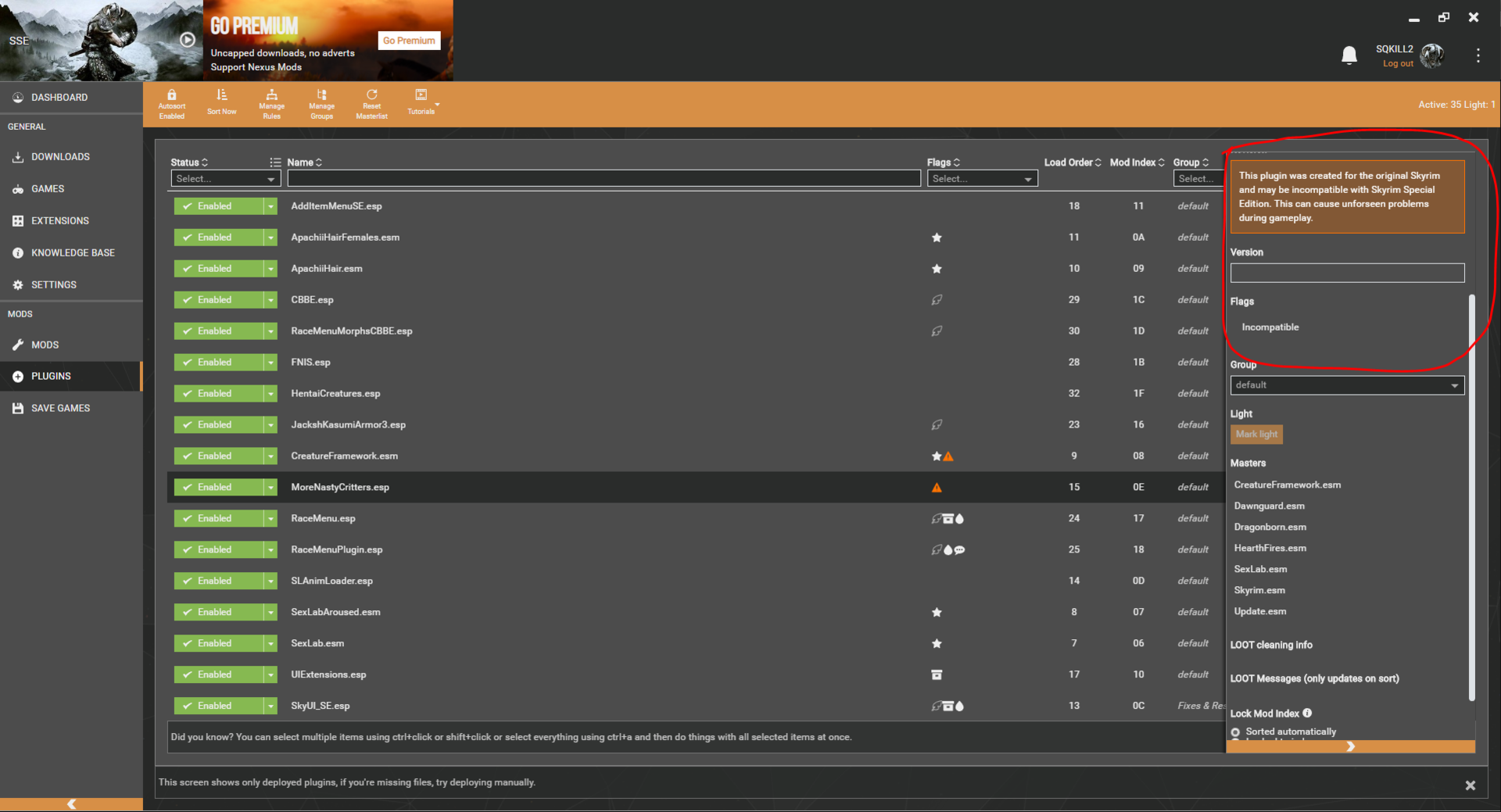1501x812 pixels.
Task: Click the flag icon on CBBE.esp row
Action: point(937,300)
